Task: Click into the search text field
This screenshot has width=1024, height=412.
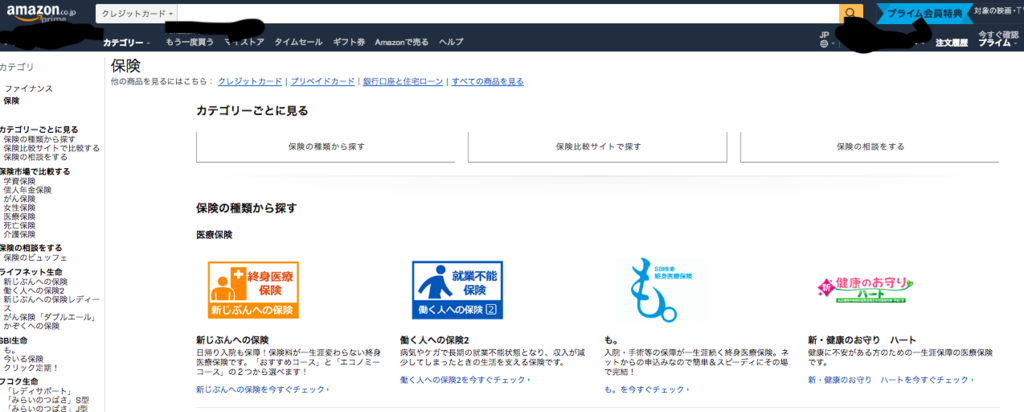Action: (x=509, y=13)
